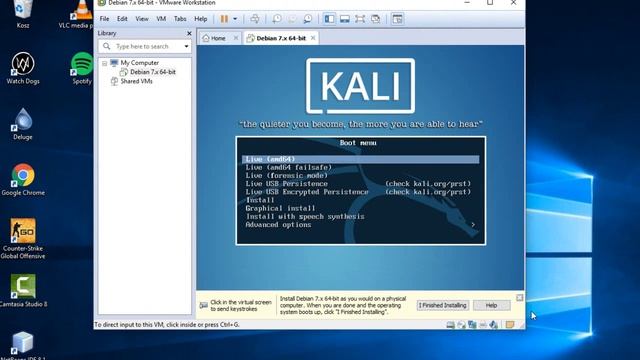Open the Deluge desktop shortcut

[x=23, y=124]
